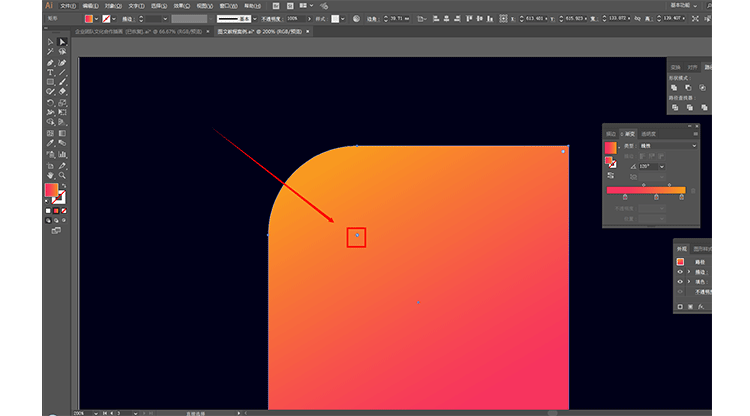Toggle visibility of the stroke appearance row
The image size is (750, 416).
click(x=680, y=271)
